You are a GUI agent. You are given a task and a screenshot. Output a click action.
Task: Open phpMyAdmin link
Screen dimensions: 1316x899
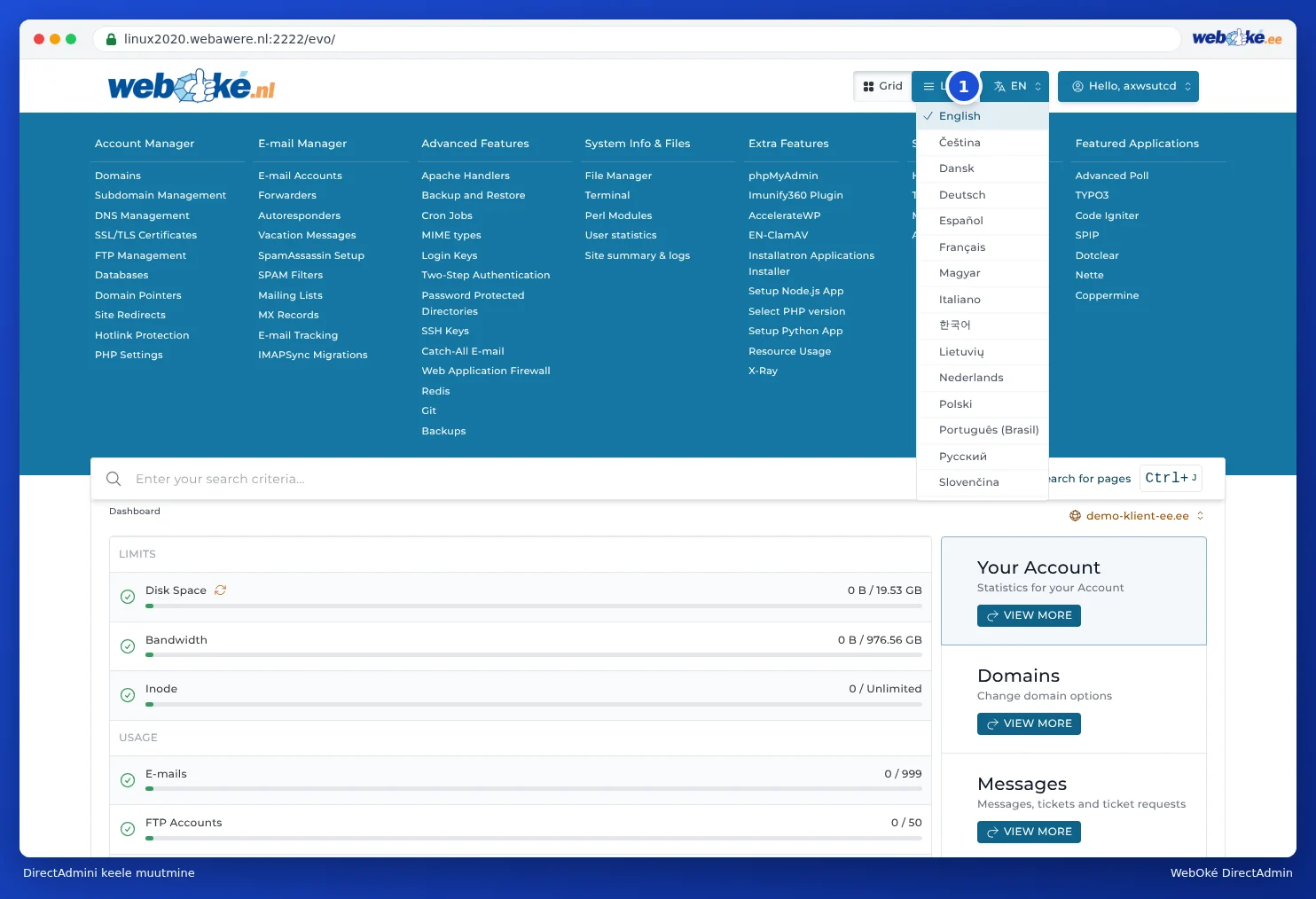(x=783, y=176)
